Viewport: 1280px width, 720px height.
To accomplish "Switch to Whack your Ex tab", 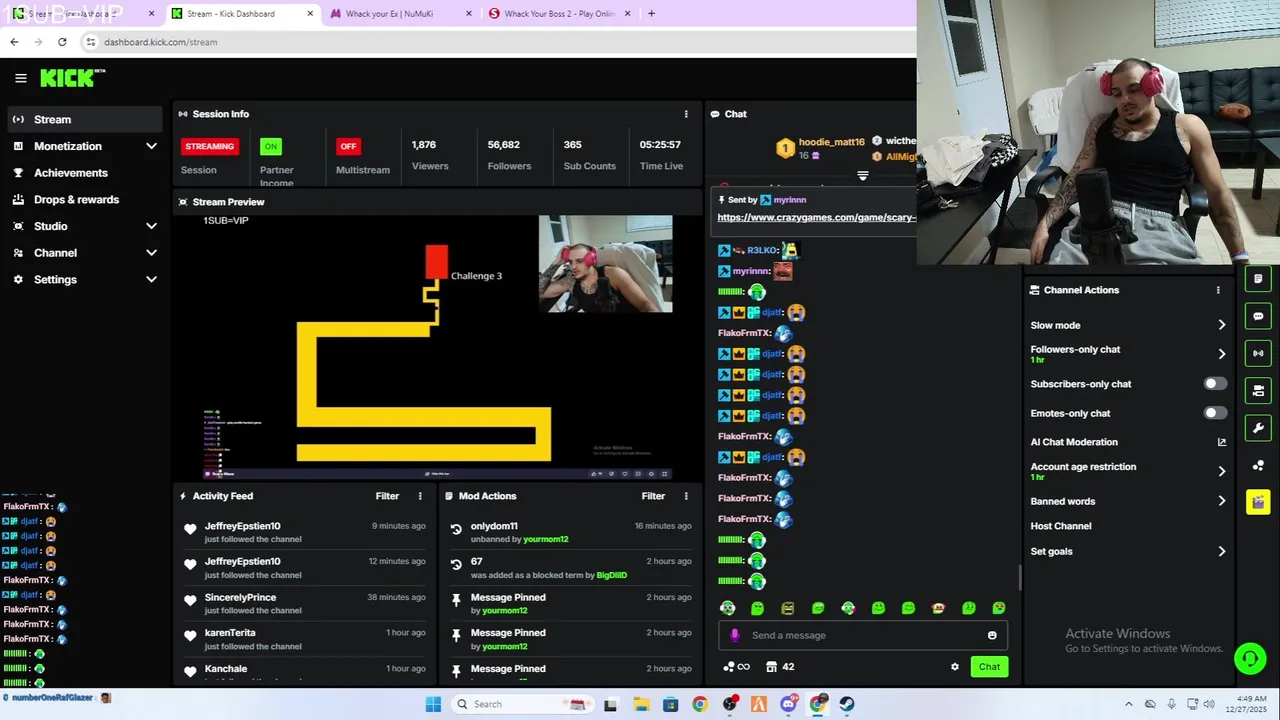I will (400, 14).
